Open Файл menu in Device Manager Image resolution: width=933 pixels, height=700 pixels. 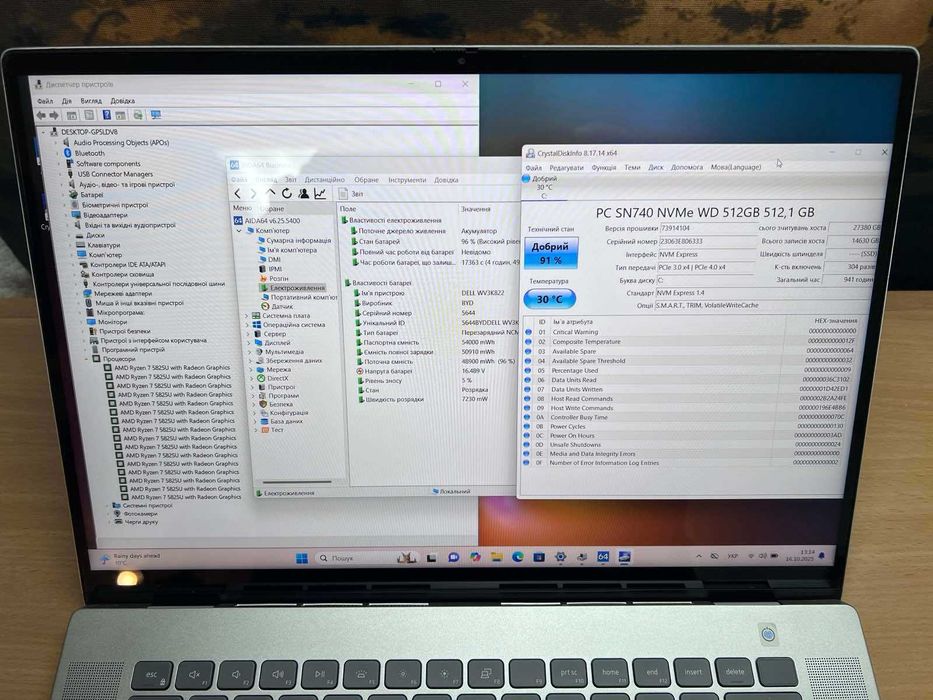[45, 101]
